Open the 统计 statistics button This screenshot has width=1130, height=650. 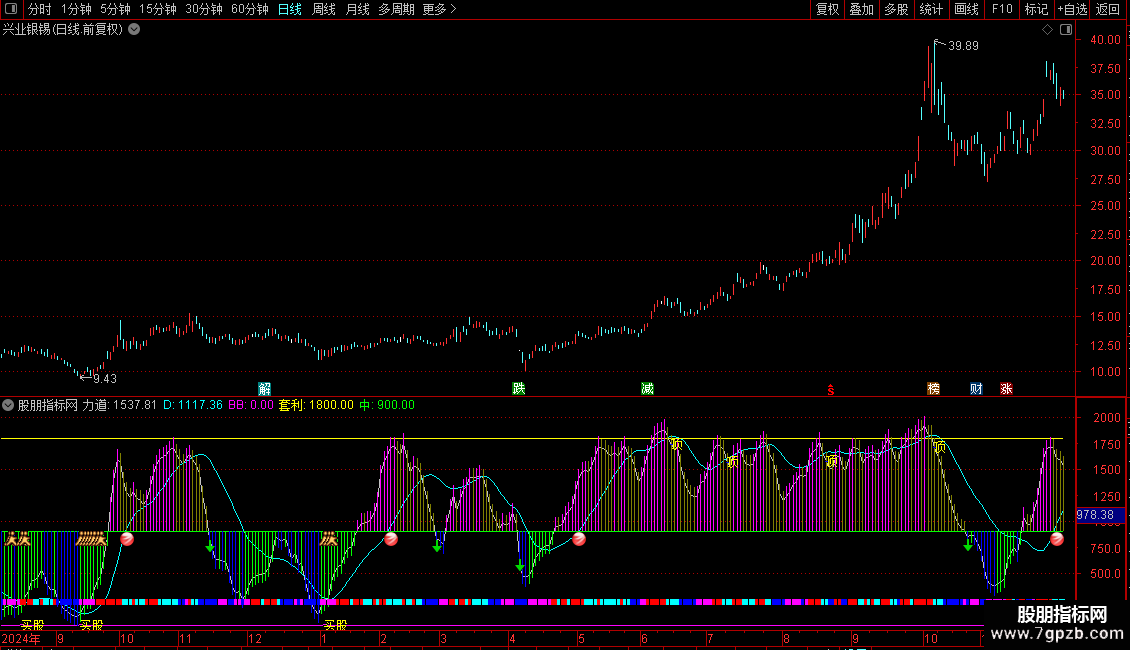pos(931,9)
